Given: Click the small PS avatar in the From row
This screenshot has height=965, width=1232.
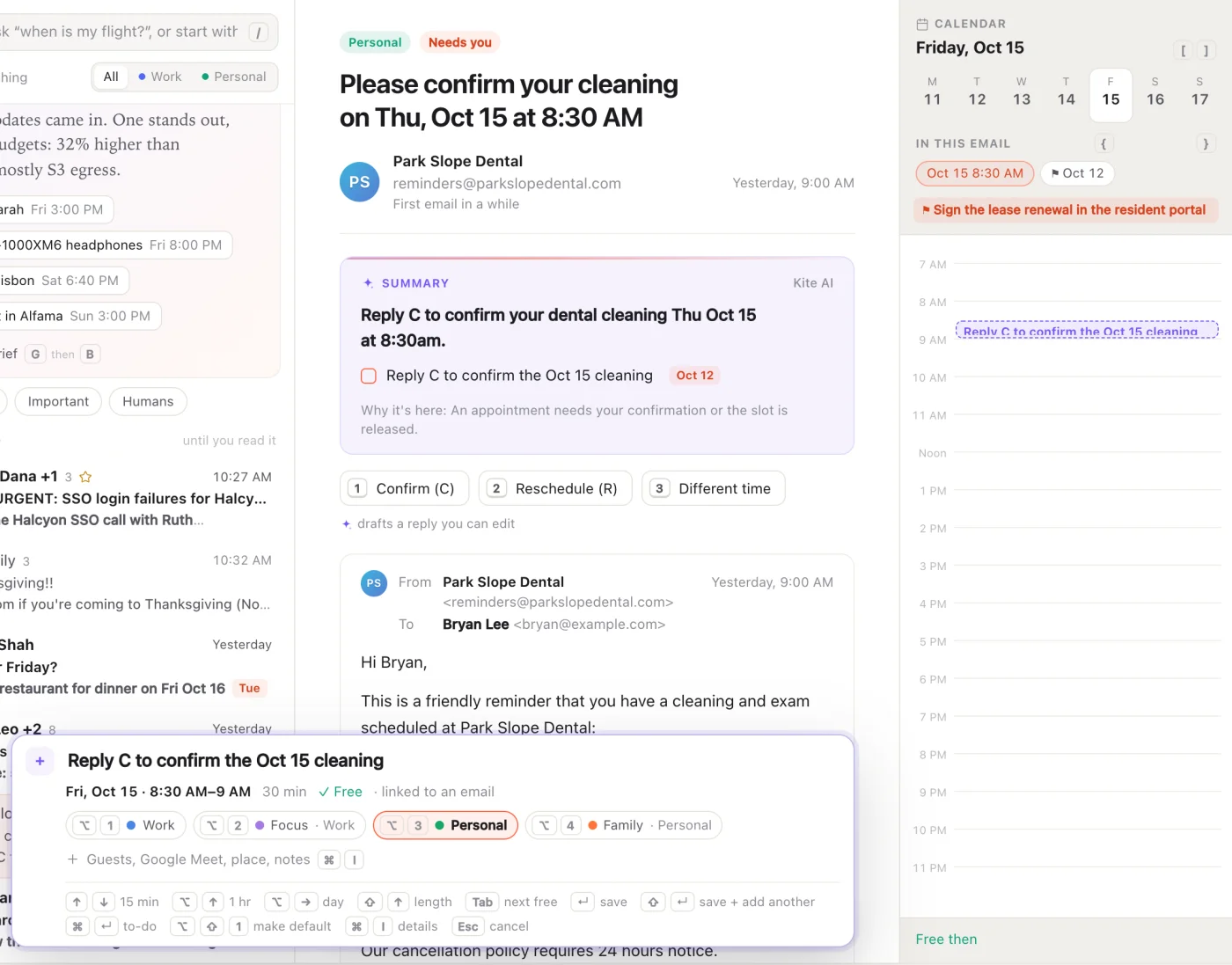Looking at the screenshot, I should 374,583.
